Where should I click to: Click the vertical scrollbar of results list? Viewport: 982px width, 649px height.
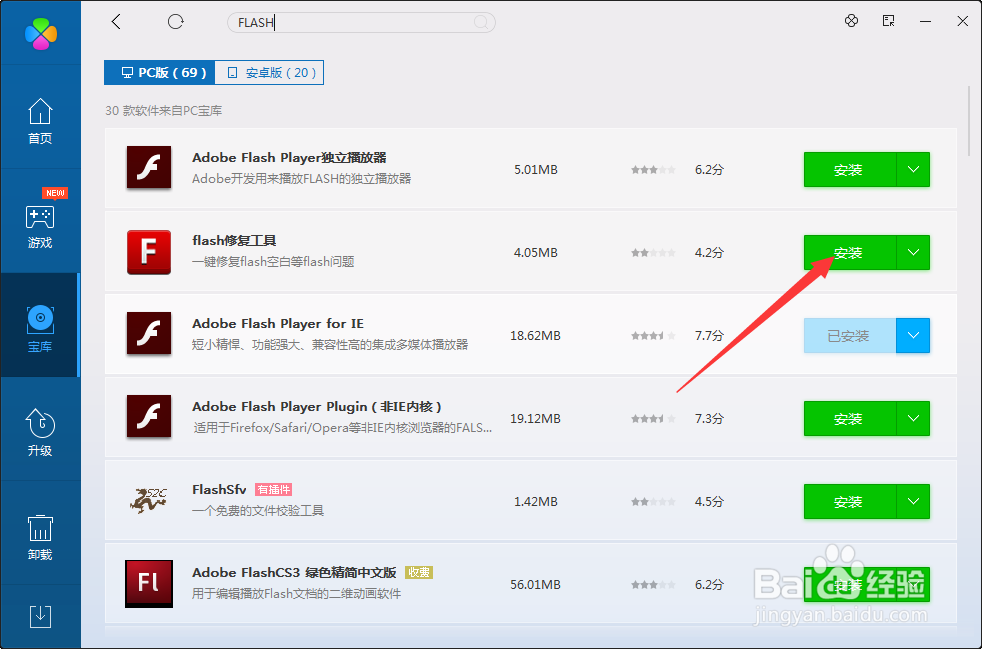(x=970, y=121)
